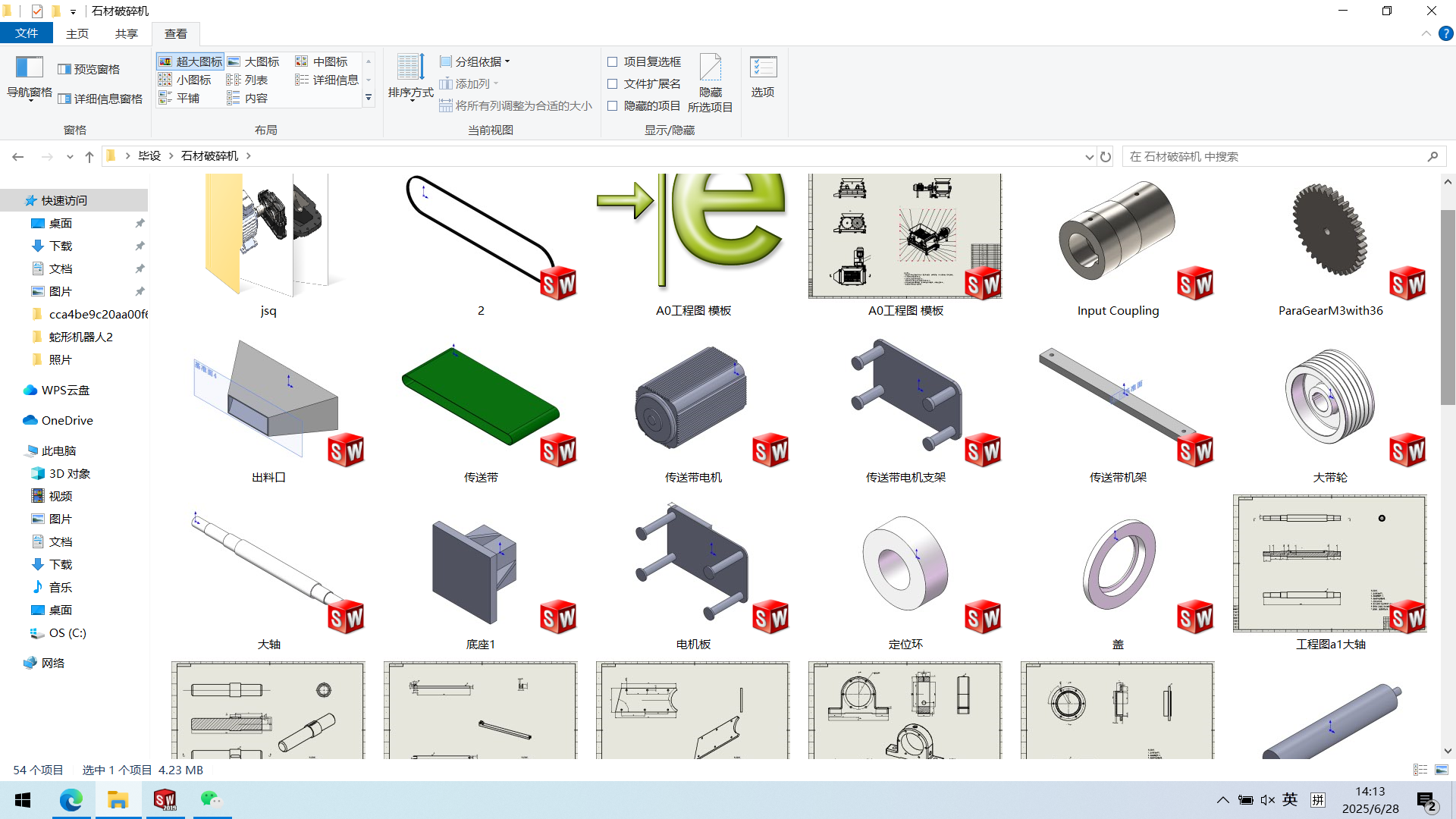
Task: Select the 定位环 ring part
Action: pos(905,576)
